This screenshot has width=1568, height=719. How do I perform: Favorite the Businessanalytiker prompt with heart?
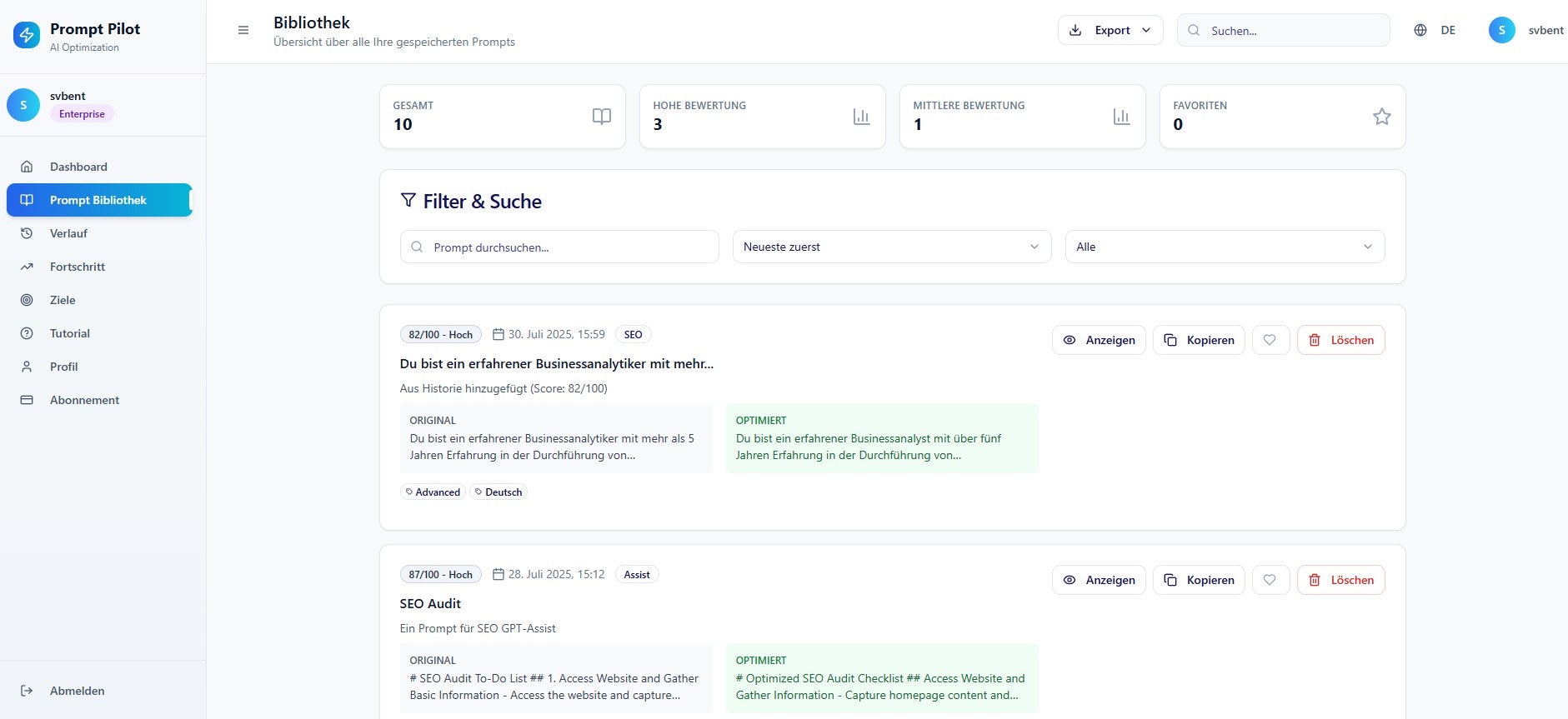tap(1270, 340)
